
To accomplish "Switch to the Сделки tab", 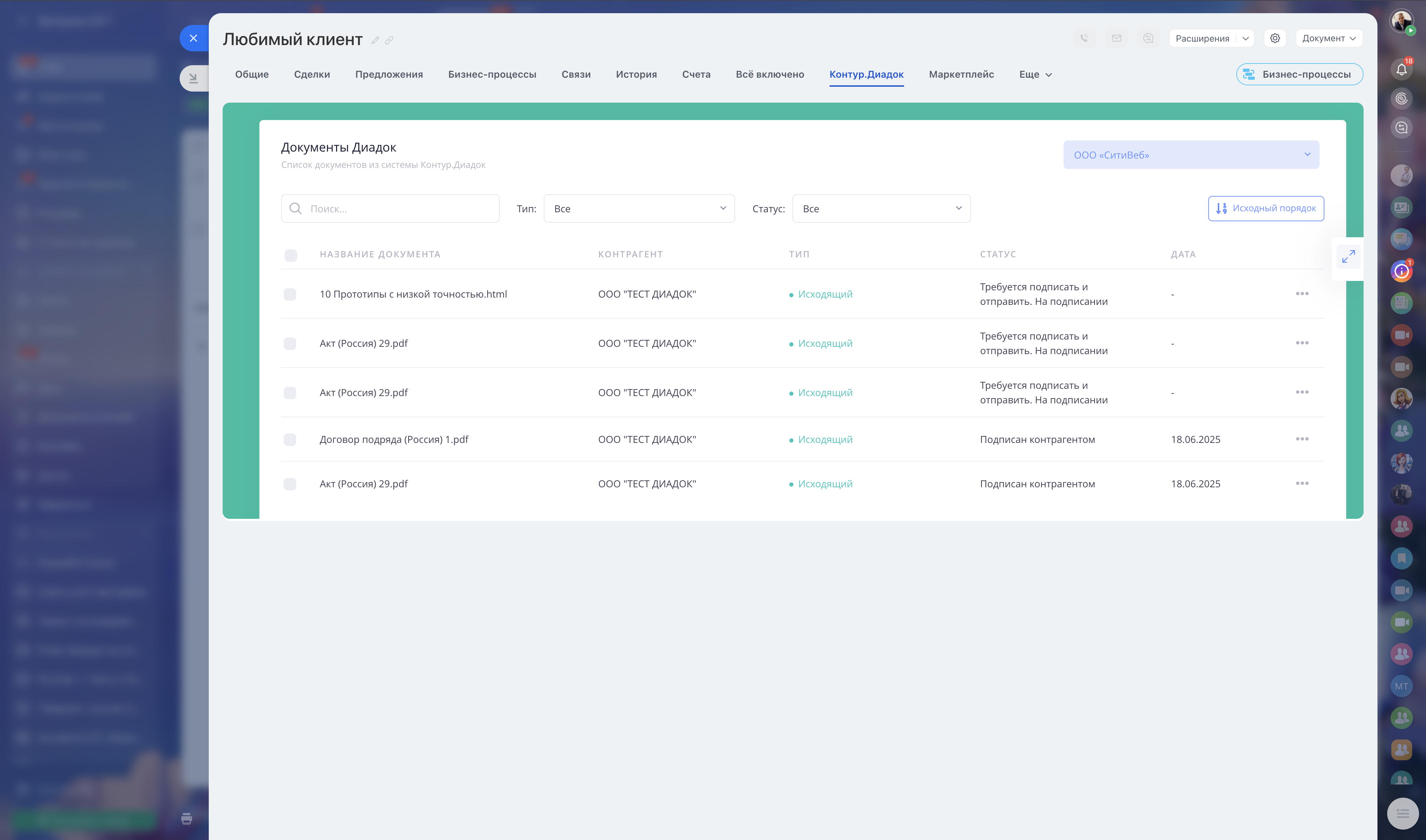I will pyautogui.click(x=312, y=75).
